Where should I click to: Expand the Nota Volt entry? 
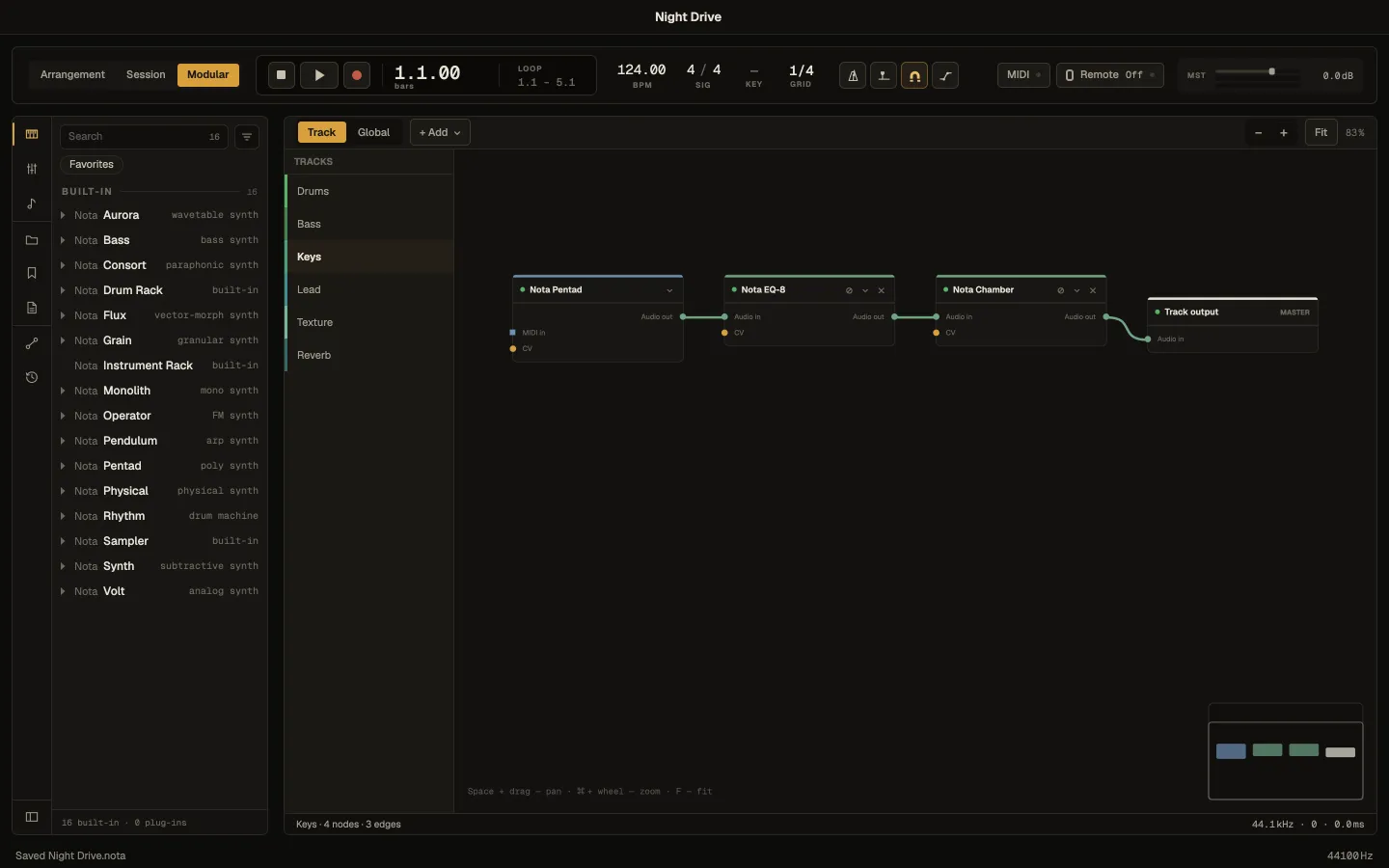pyautogui.click(x=63, y=591)
